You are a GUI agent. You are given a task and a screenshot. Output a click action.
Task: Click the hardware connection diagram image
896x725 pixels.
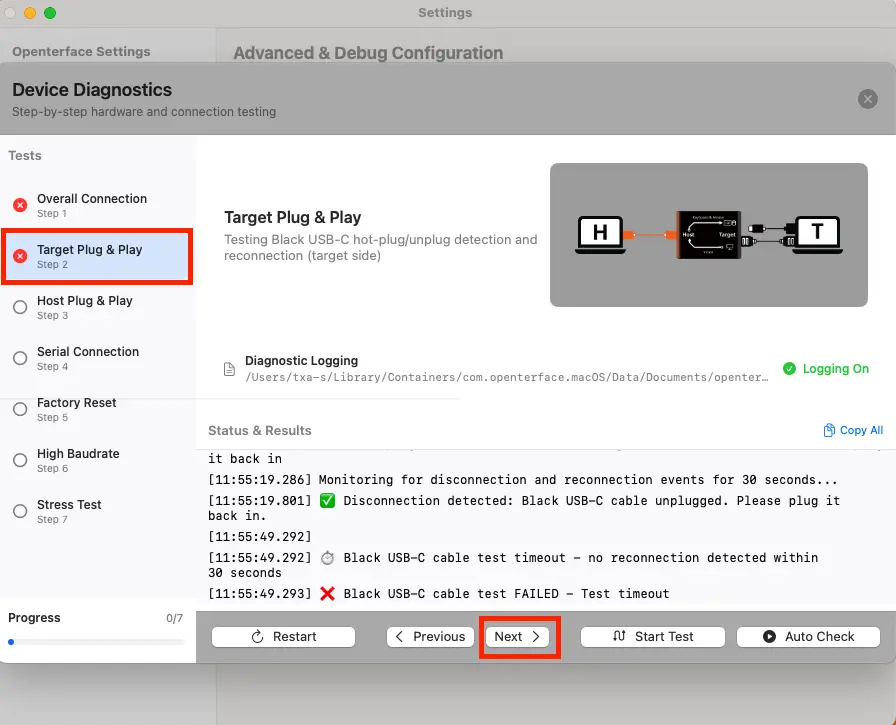pos(708,235)
